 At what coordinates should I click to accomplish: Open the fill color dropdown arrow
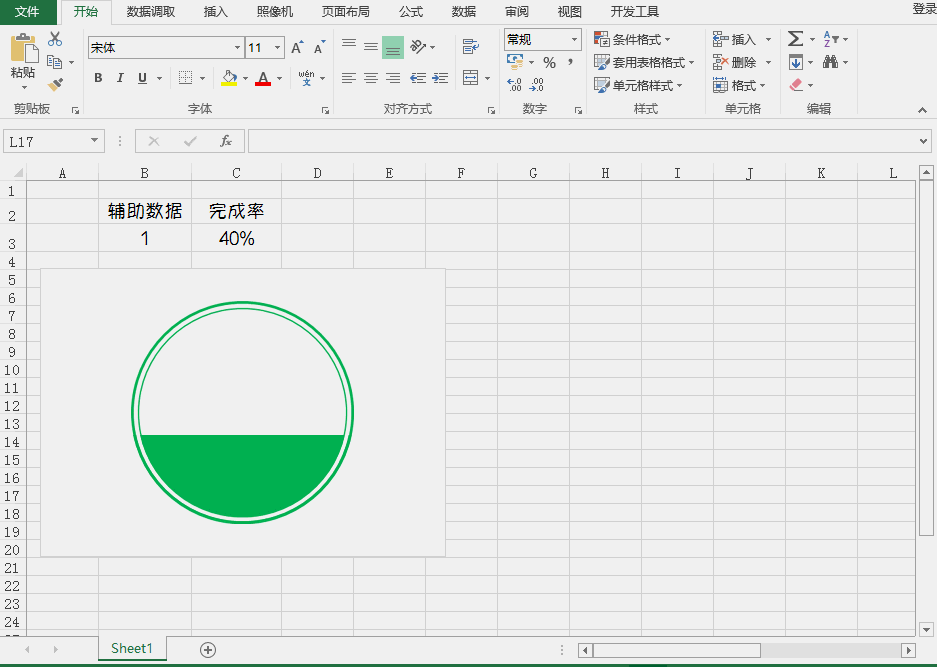point(243,77)
